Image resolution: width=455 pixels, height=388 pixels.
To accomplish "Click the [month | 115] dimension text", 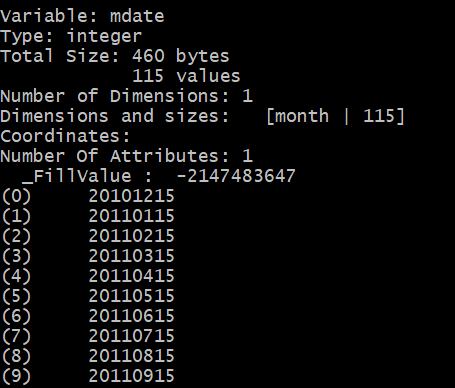I will [x=335, y=116].
